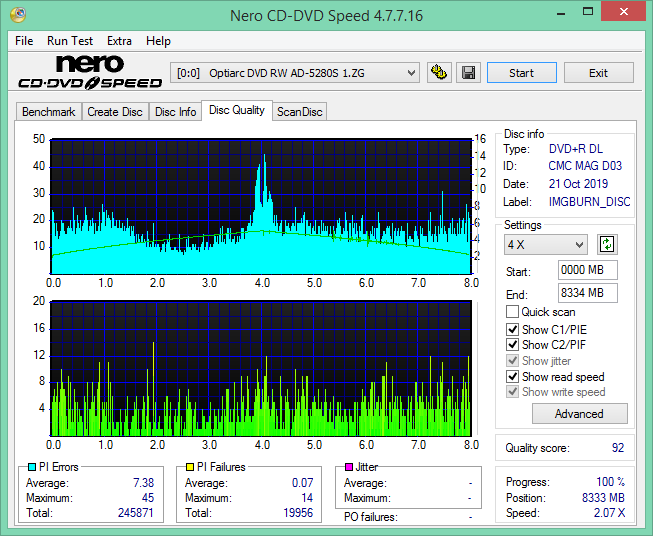The width and height of the screenshot is (653, 536).
Task: Uncheck Show C1/PIE checkbox
Action: coord(512,329)
